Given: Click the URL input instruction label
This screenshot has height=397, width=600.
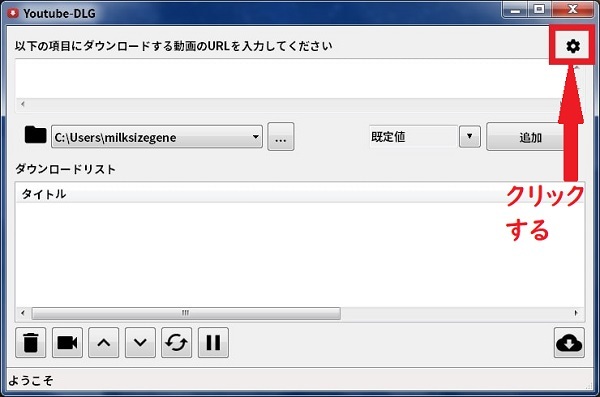Looking at the screenshot, I should pyautogui.click(x=173, y=46).
